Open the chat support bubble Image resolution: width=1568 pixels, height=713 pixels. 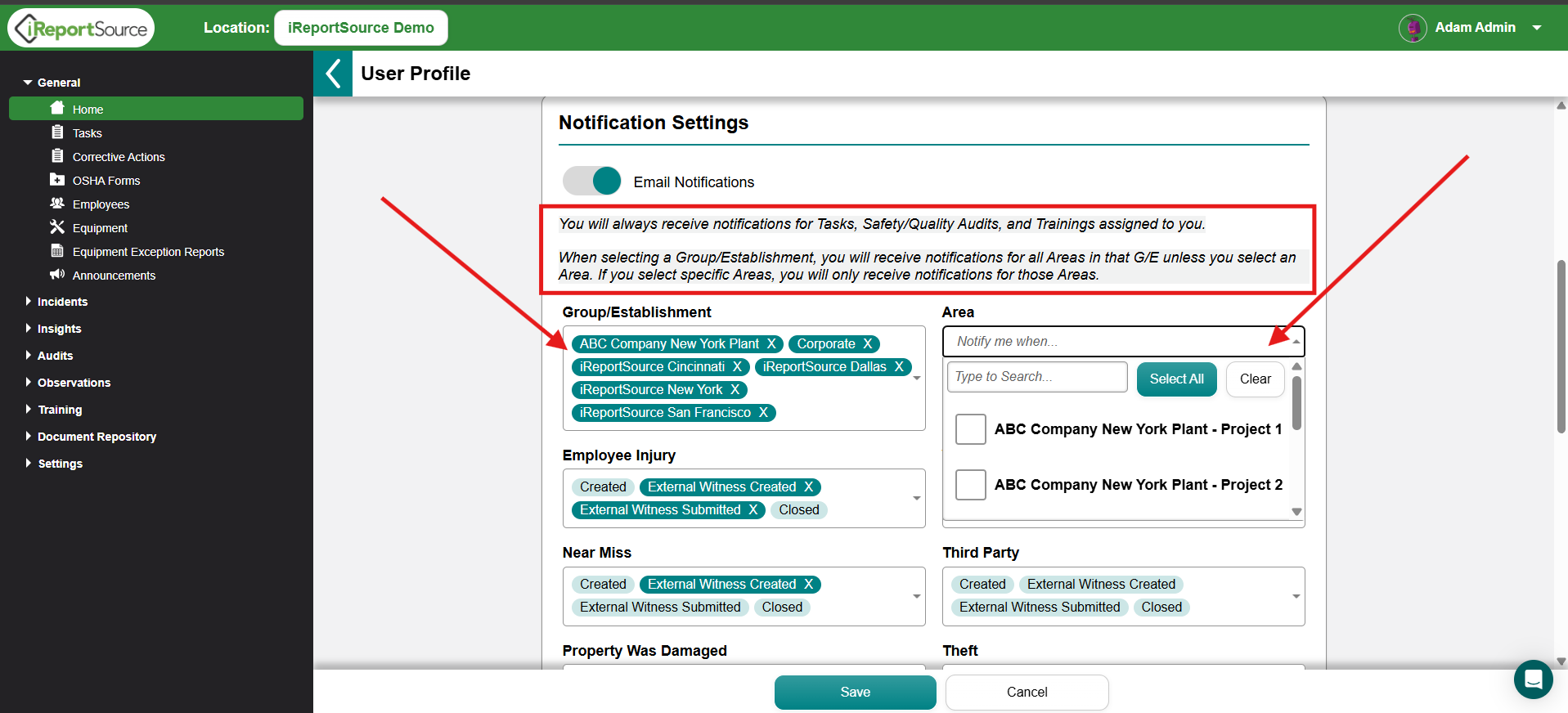[x=1533, y=679]
